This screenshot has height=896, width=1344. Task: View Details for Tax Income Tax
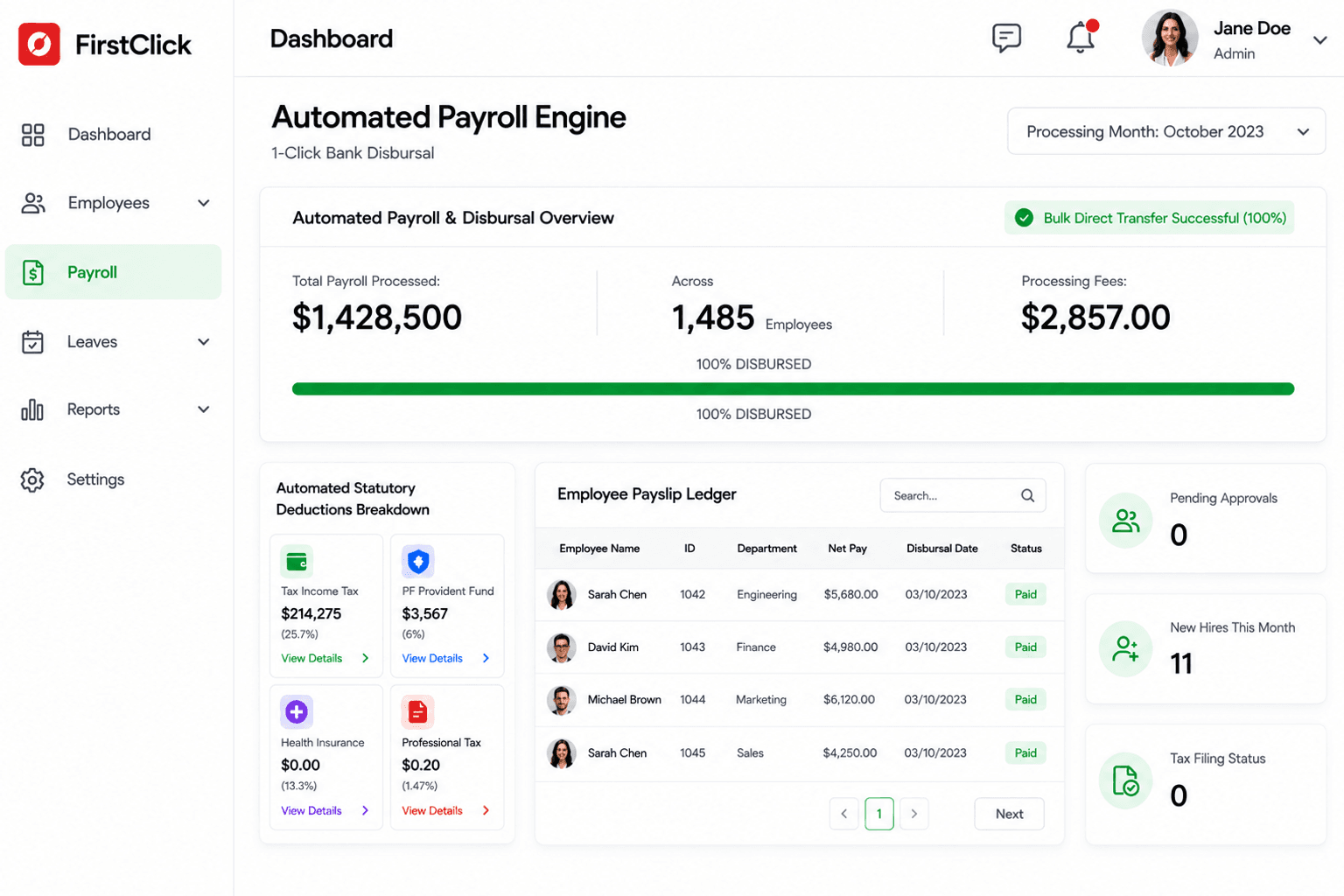pos(325,658)
